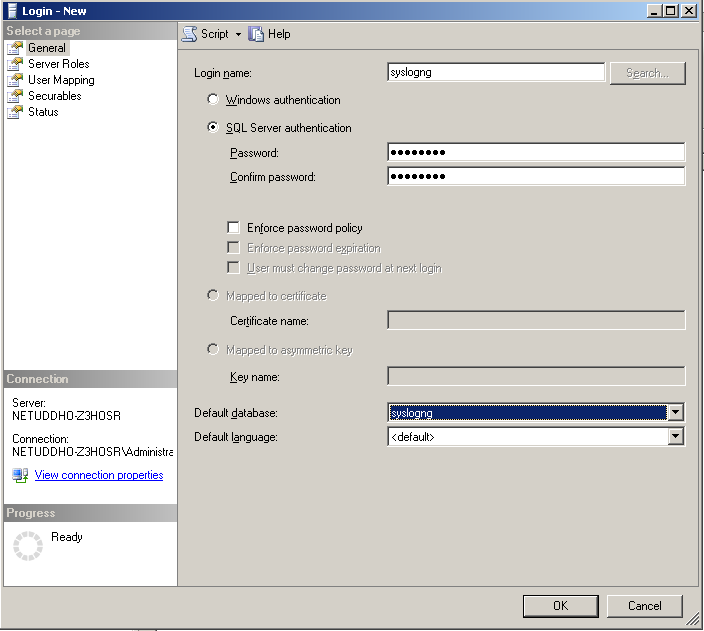Switch to the User Mapping page

point(62,80)
